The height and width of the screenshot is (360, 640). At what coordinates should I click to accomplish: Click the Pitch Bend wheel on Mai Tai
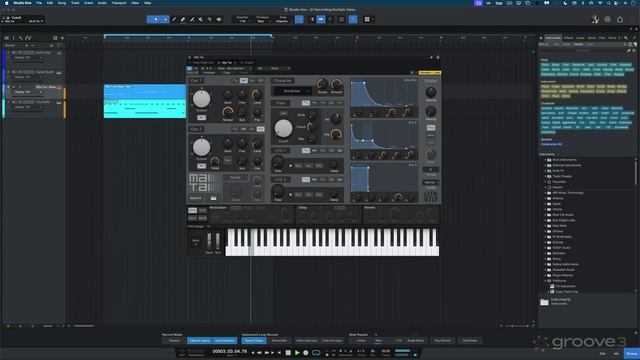pos(209,242)
